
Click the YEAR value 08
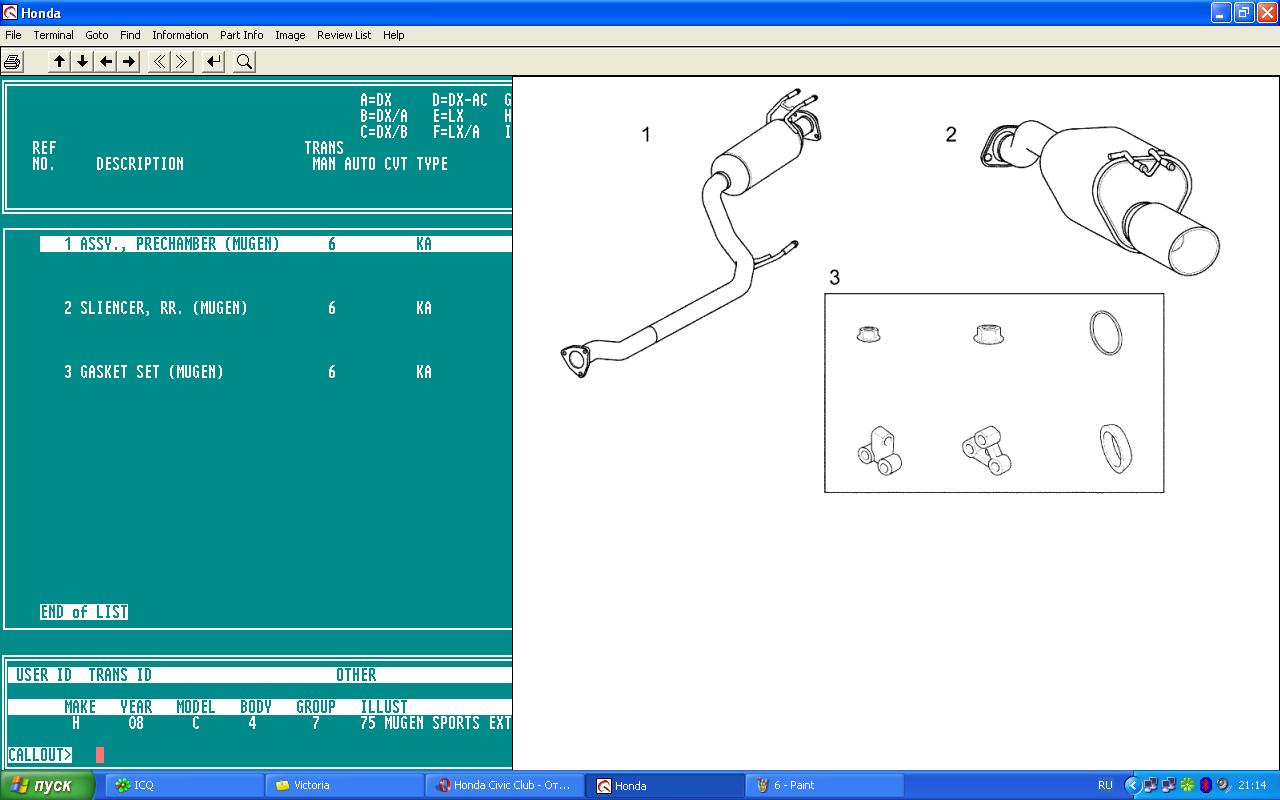(x=136, y=723)
